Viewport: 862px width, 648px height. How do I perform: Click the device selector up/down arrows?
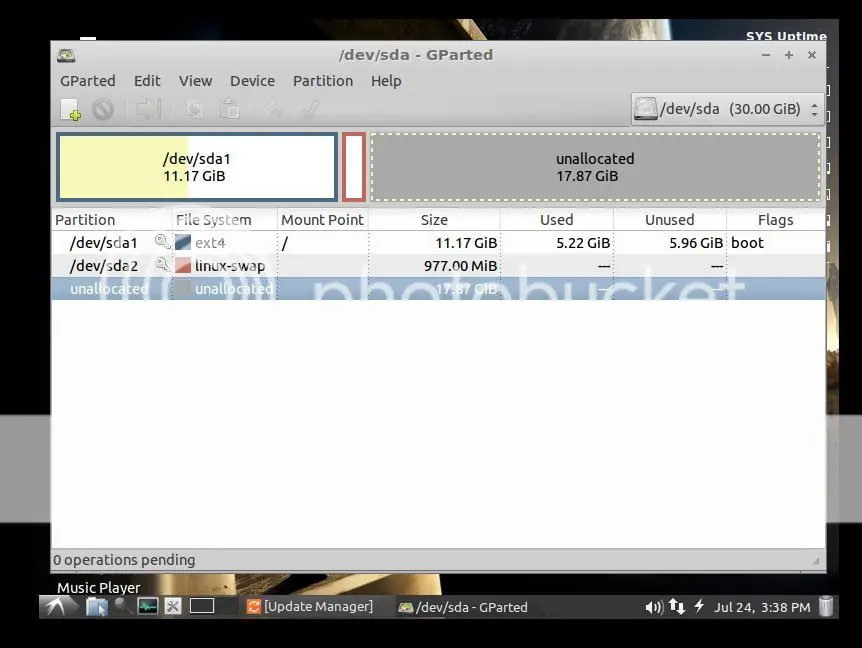814,109
